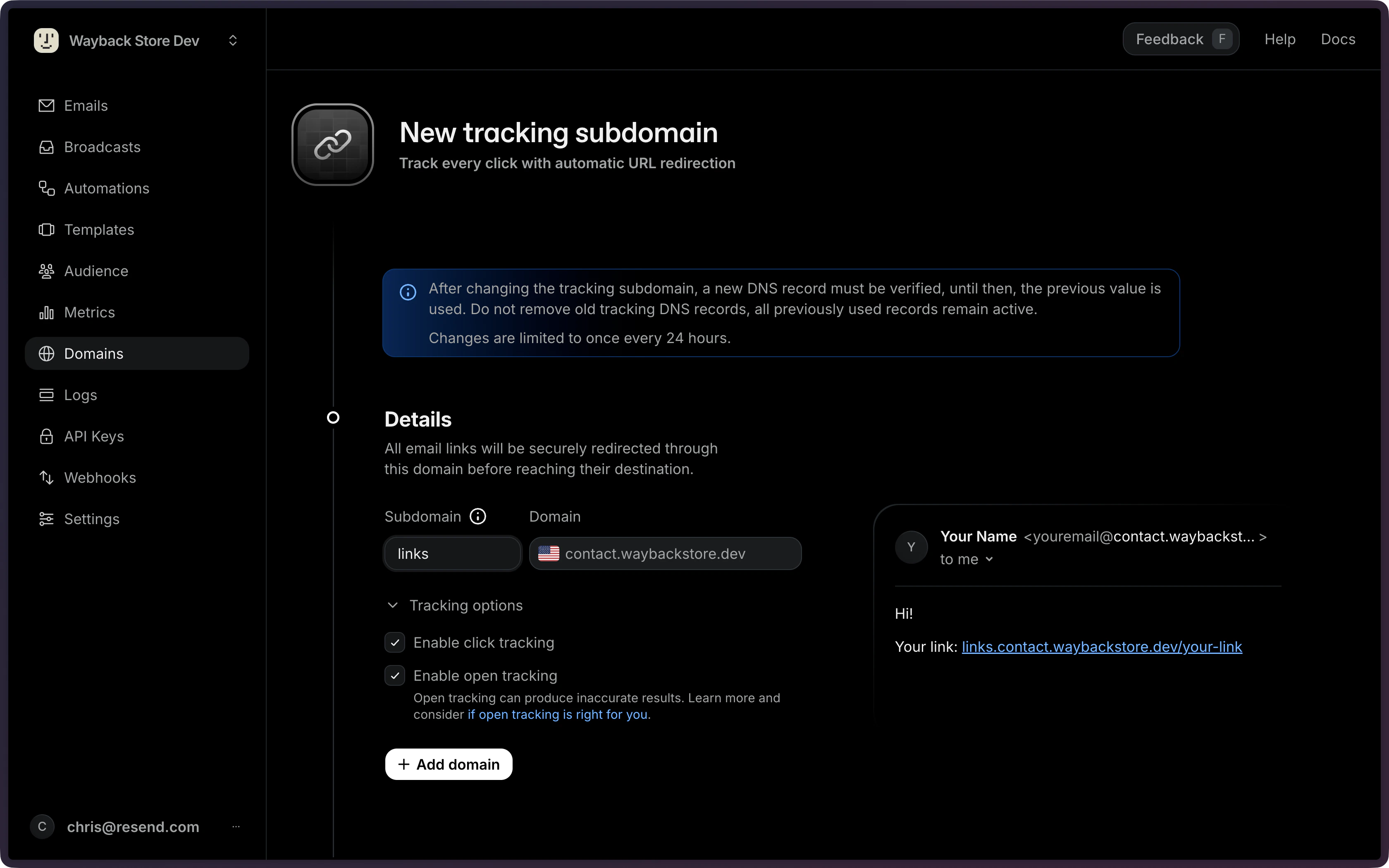
Task: Disable open tracking
Action: (x=394, y=675)
